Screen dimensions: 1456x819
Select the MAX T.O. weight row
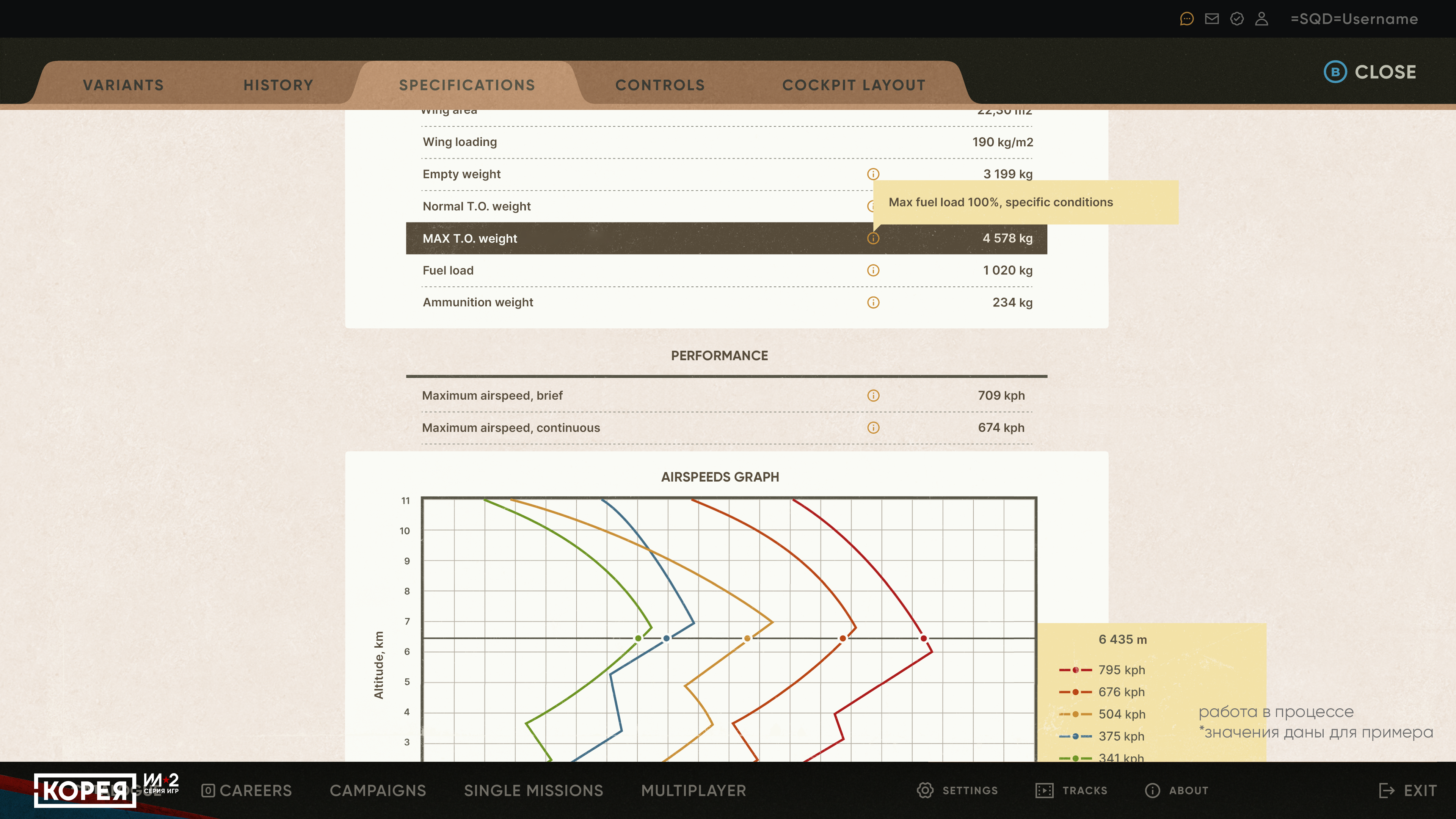pyautogui.click(x=726, y=238)
